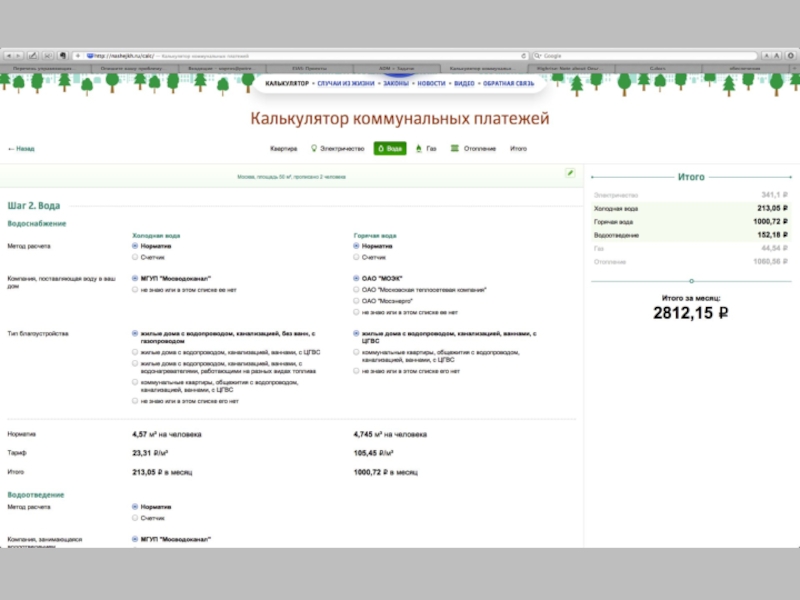Open the Квартира step tab
The width and height of the screenshot is (800, 600).
(x=283, y=148)
